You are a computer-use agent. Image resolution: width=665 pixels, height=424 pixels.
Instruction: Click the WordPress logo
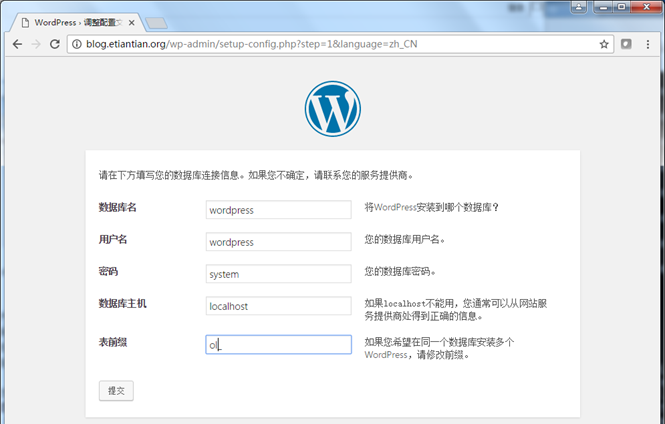[332, 109]
